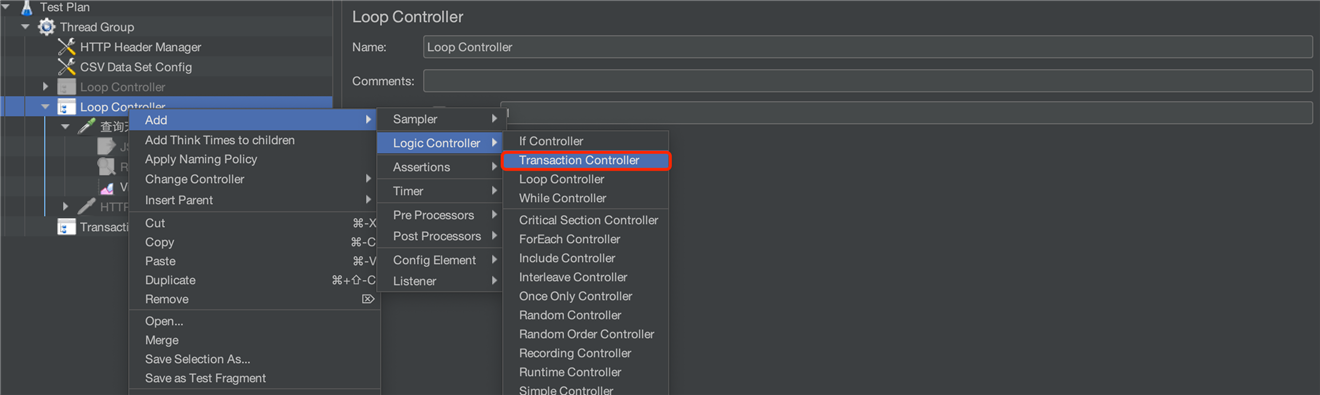Select the CSV Data Set Config icon

[x=67, y=67]
